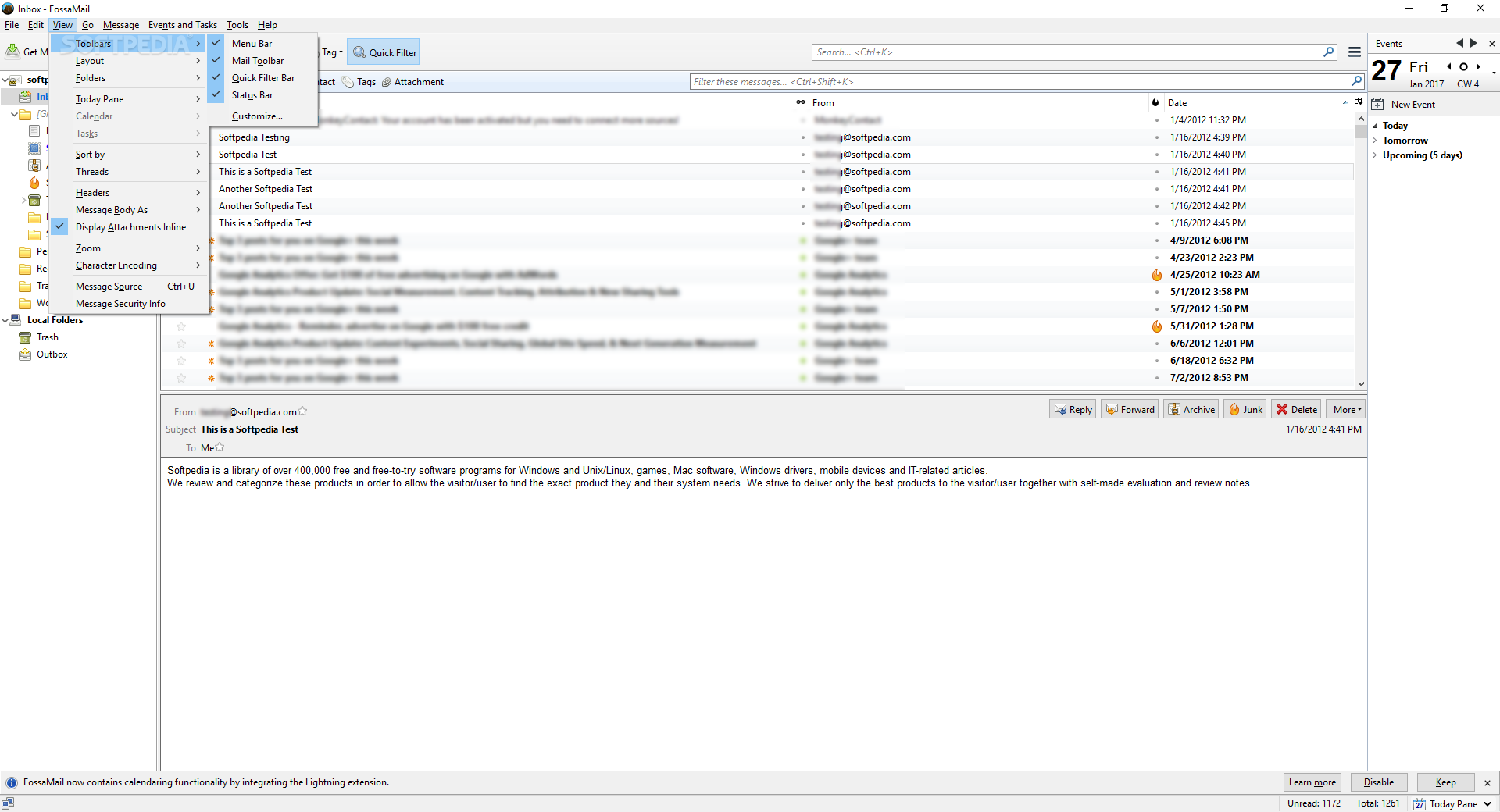Collapse the Local Folders tree
This screenshot has height=812, width=1500.
5,320
